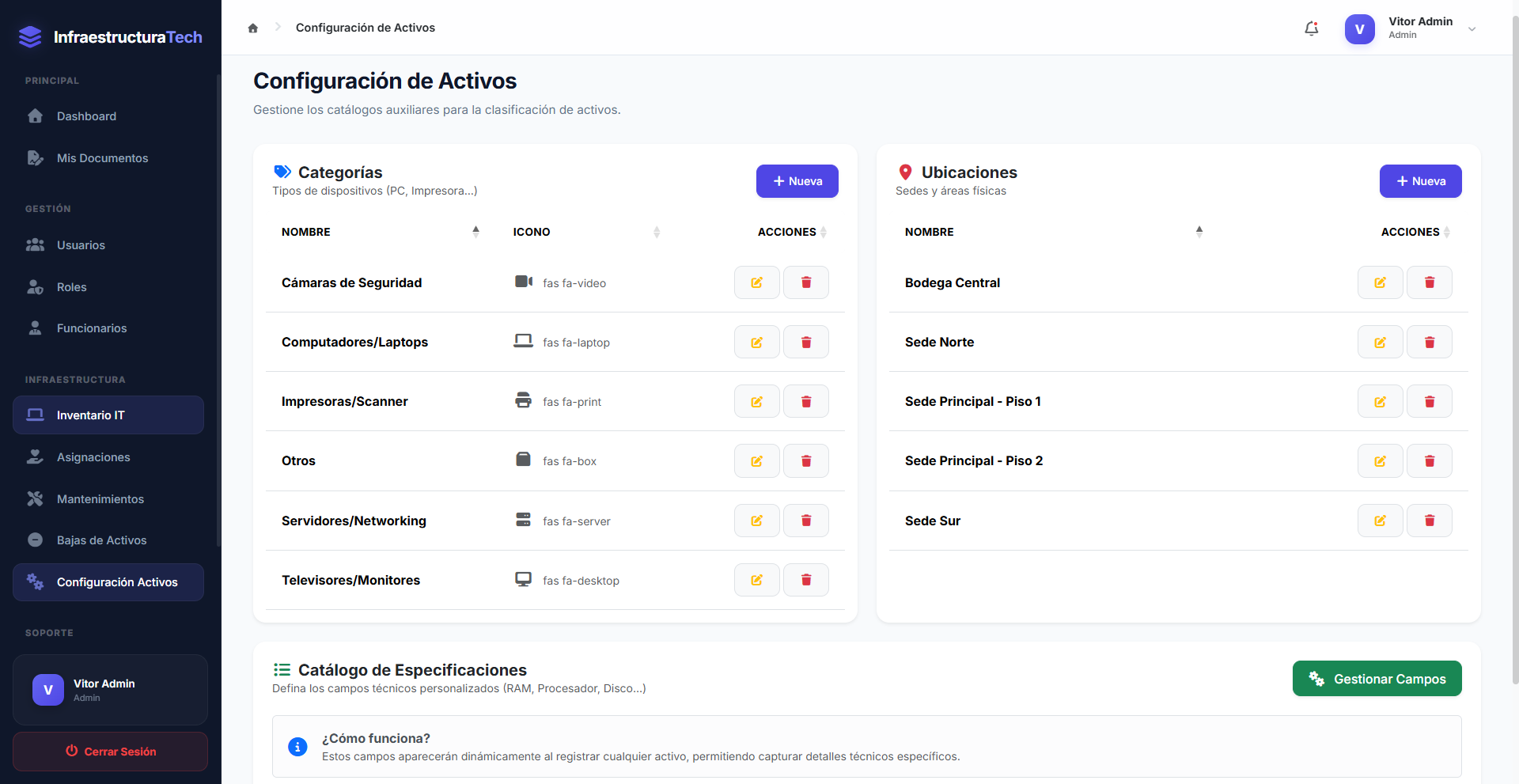Screen dimensions: 1519x784
Task: Edit the Servidores/Networking category
Action: [x=757, y=521]
